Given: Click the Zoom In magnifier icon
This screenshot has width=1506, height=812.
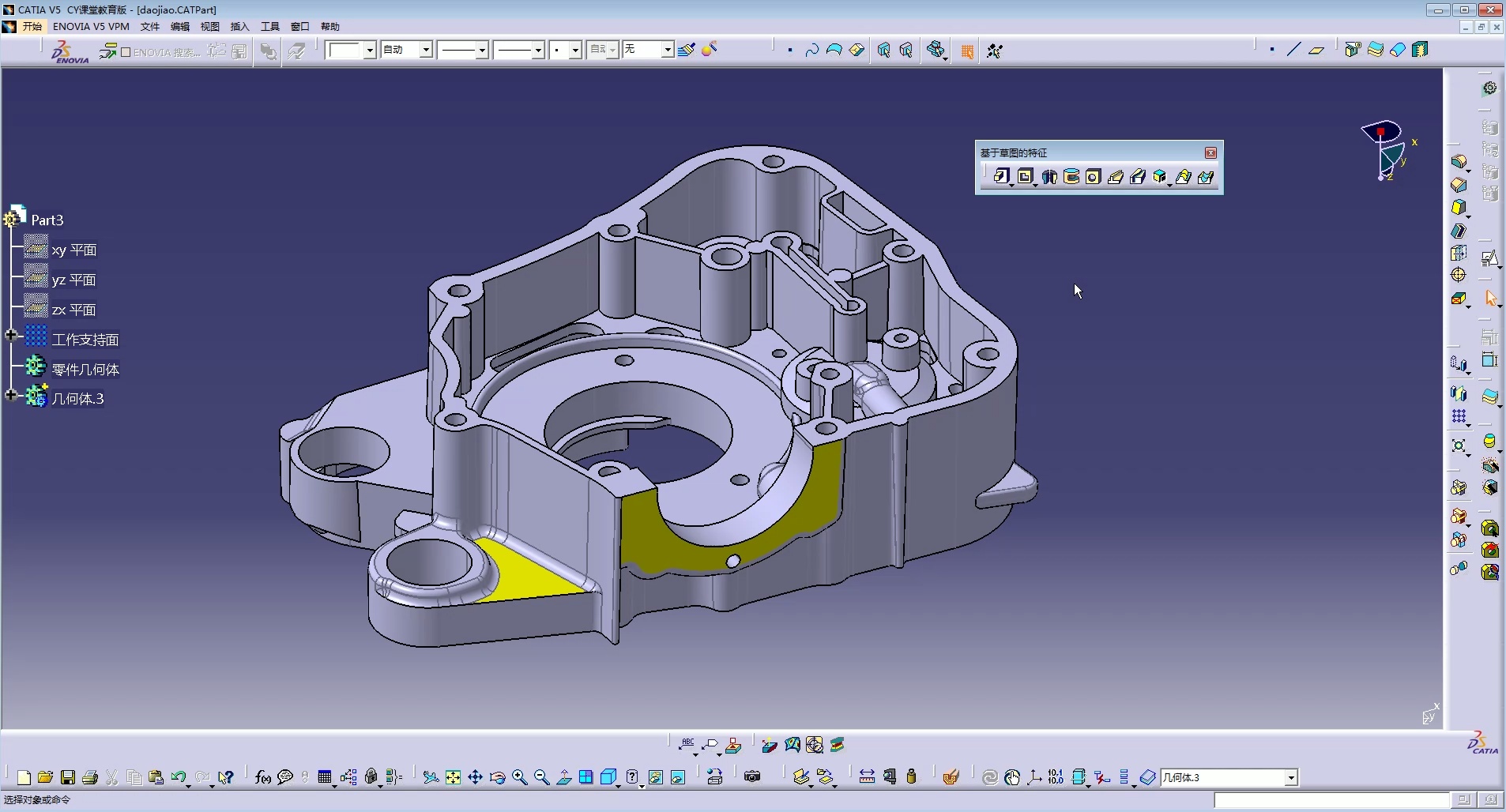Looking at the screenshot, I should [519, 778].
